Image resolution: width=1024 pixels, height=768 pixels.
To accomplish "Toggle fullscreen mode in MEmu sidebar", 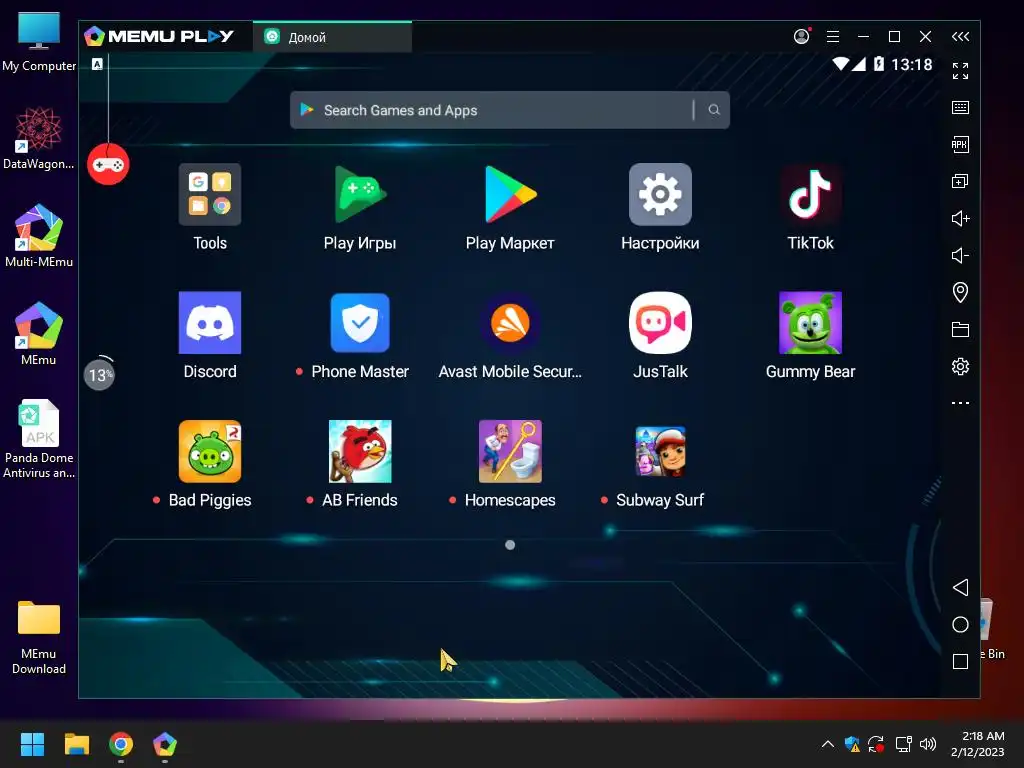I will pyautogui.click(x=960, y=71).
